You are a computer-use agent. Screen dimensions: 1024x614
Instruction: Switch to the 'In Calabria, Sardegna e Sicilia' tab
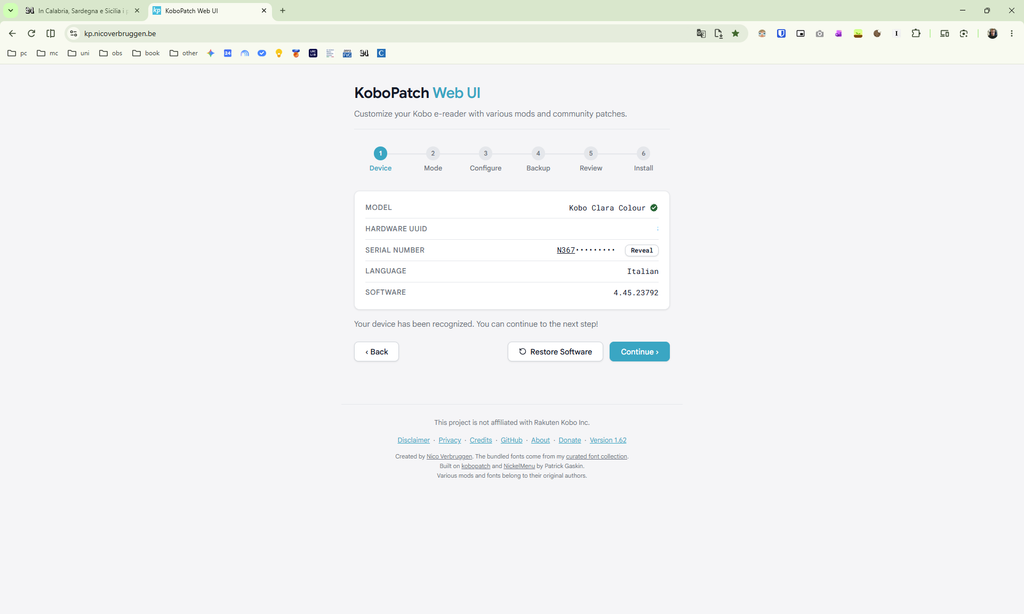point(82,10)
